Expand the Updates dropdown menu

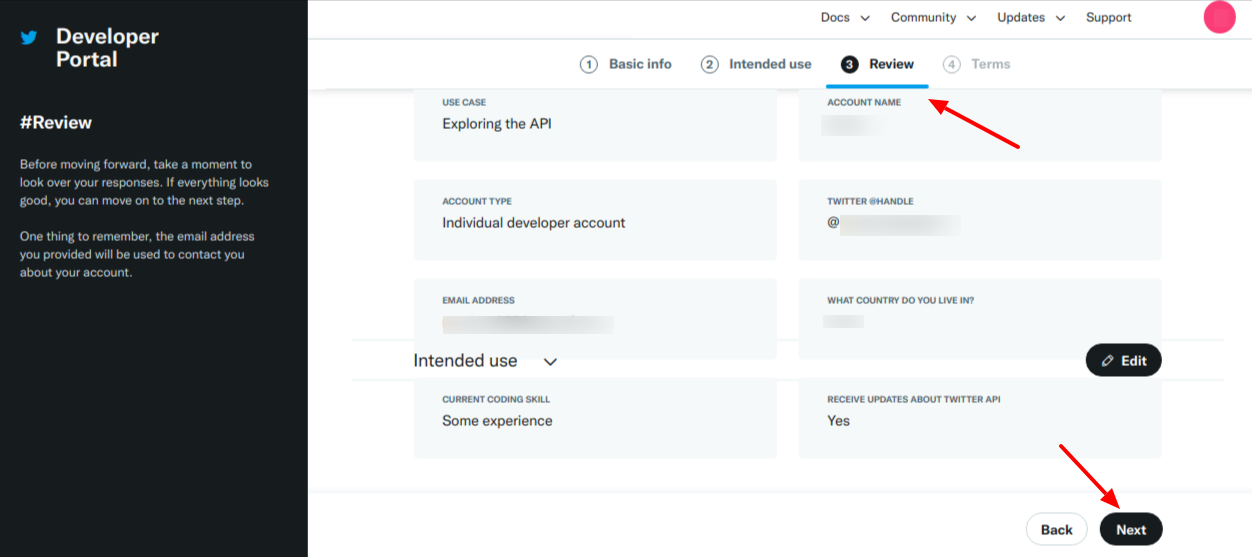(1030, 18)
